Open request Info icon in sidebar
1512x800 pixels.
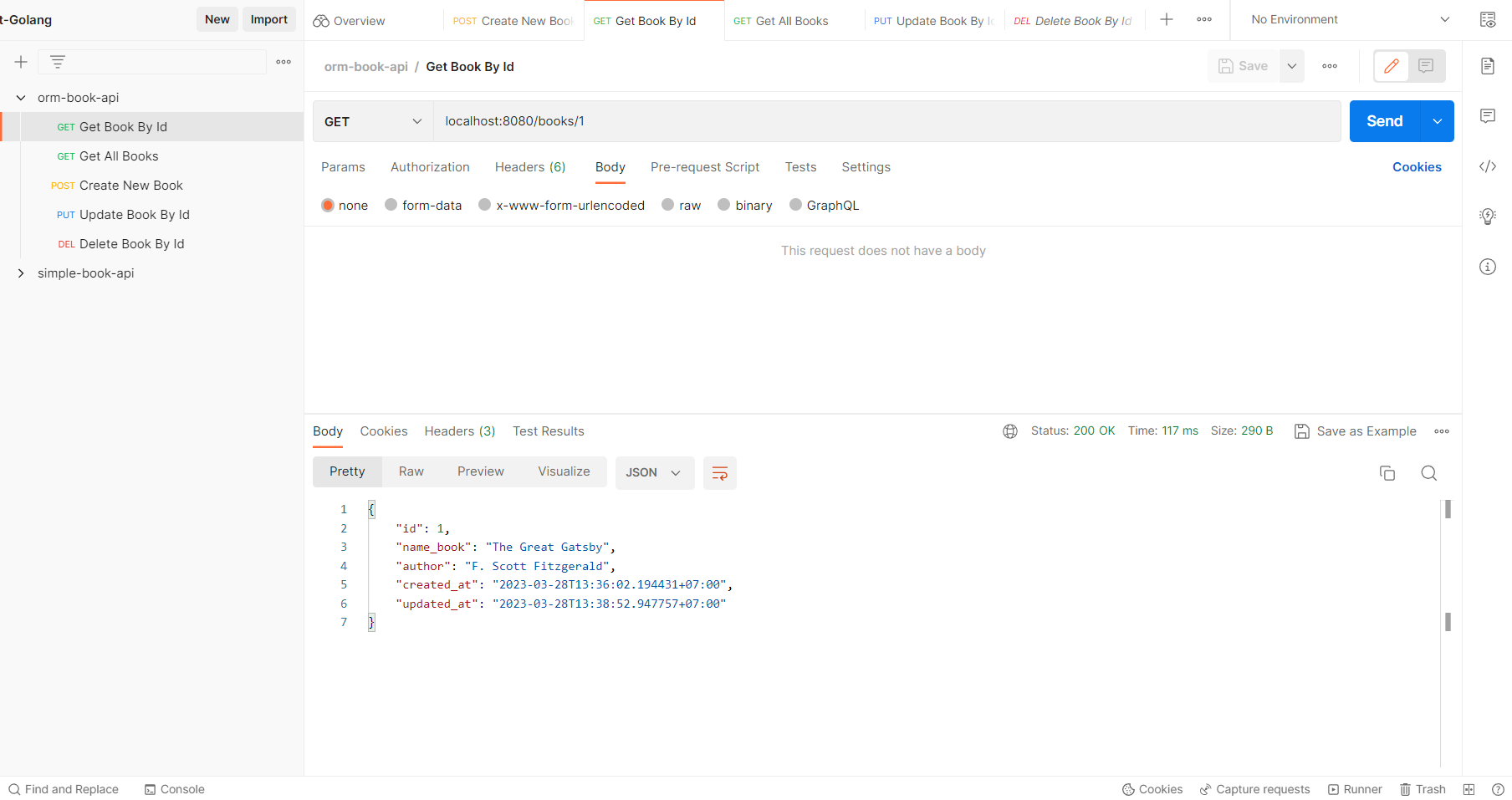click(x=1488, y=267)
